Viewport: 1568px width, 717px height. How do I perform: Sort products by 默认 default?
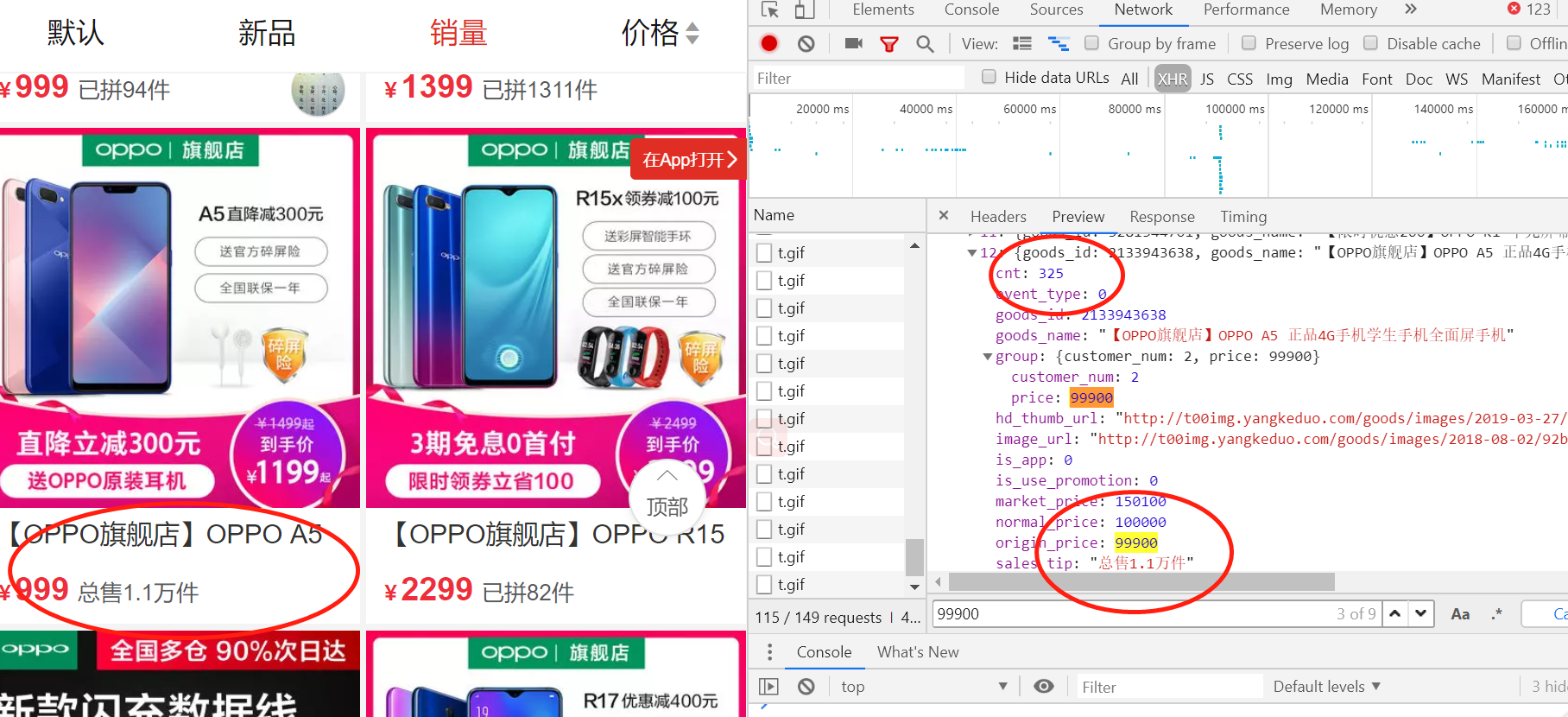75,33
